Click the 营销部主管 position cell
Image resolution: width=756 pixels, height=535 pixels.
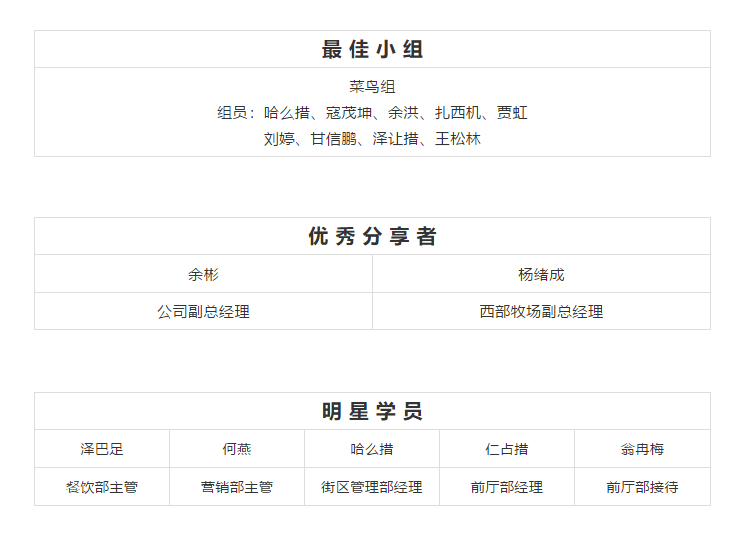click(237, 487)
